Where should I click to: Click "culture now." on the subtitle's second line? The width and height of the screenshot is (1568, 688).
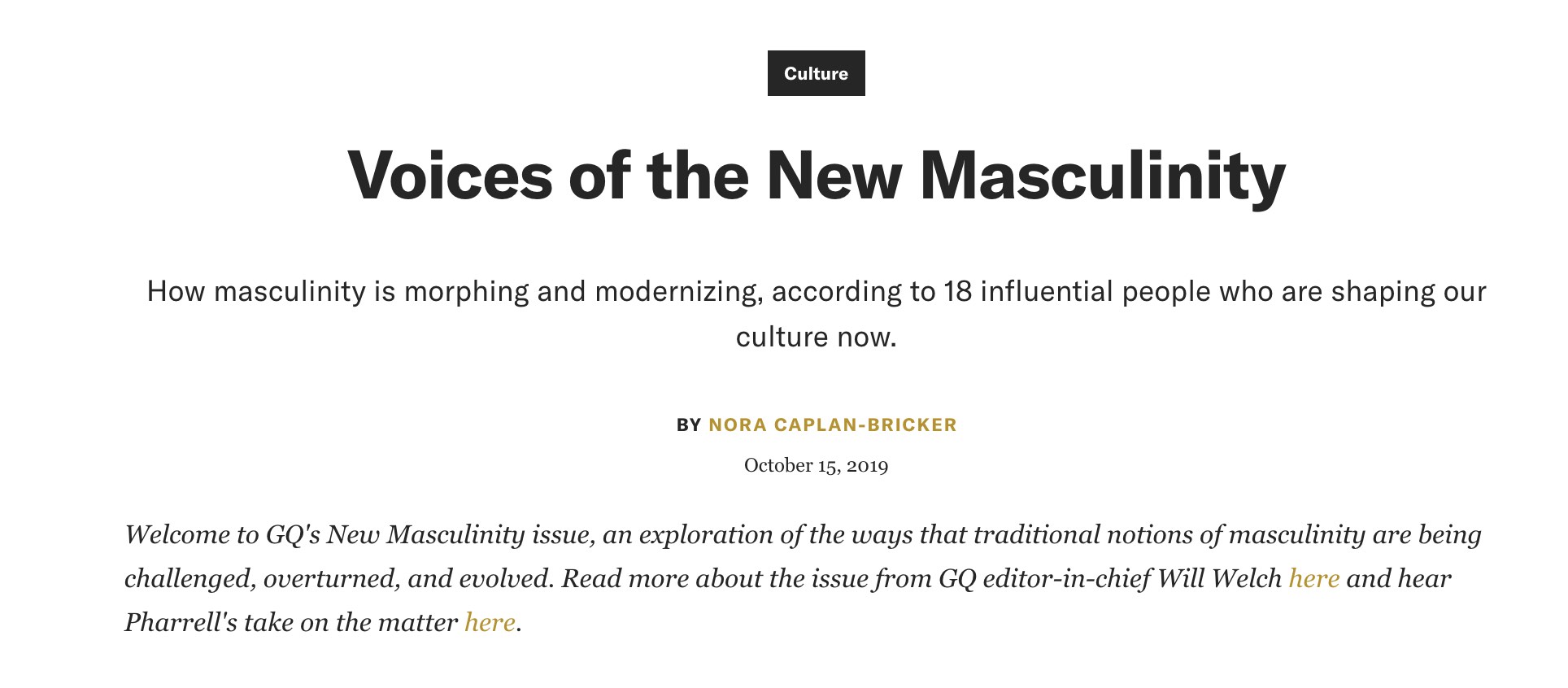(816, 337)
